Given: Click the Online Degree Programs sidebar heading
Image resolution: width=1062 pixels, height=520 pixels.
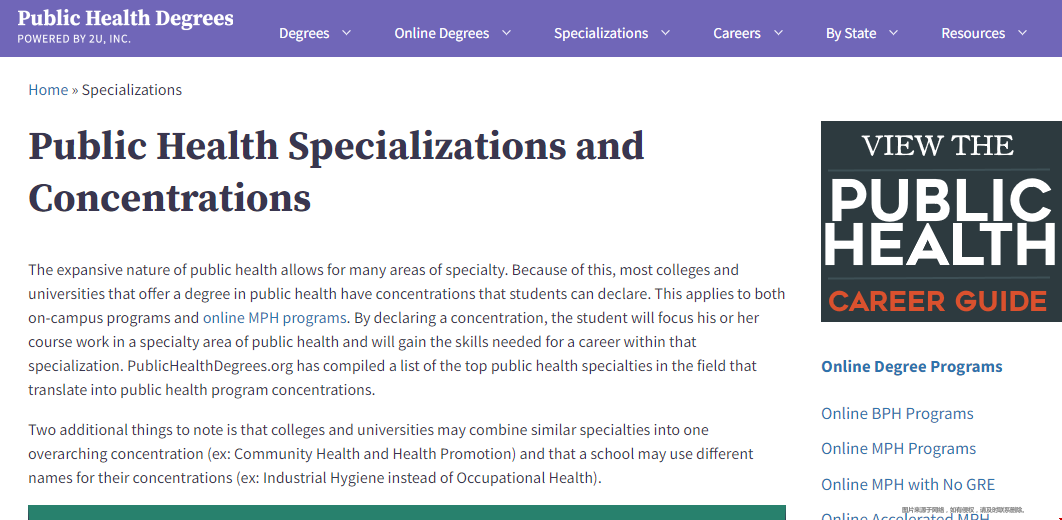Looking at the screenshot, I should tap(911, 366).
